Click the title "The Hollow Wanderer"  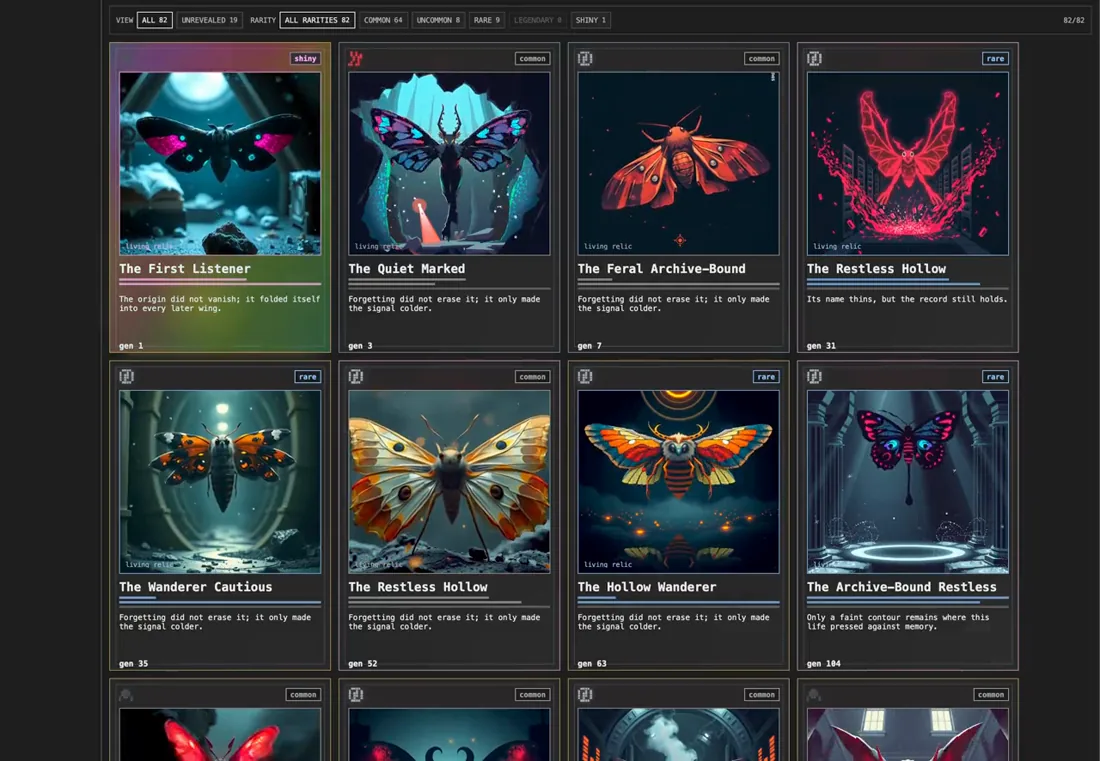coord(647,587)
